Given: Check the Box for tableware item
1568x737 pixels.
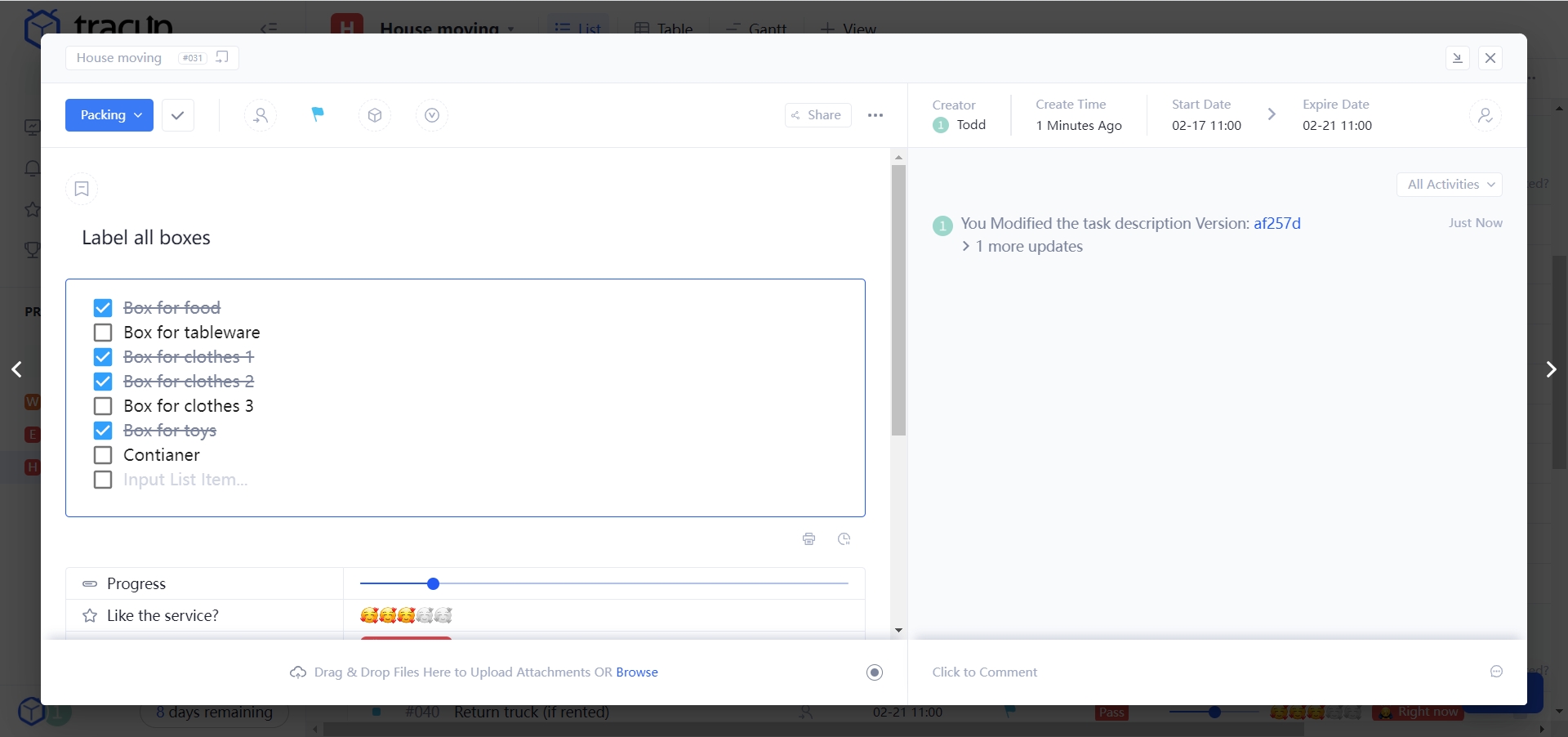Looking at the screenshot, I should point(103,333).
